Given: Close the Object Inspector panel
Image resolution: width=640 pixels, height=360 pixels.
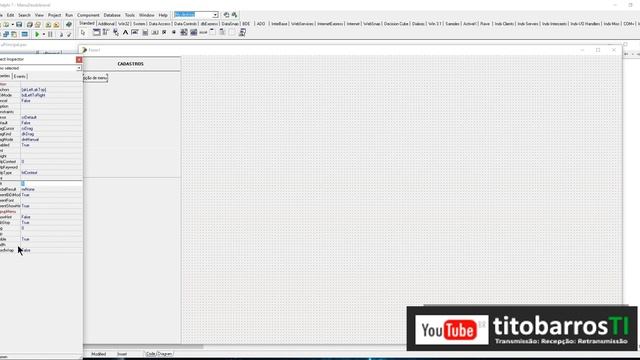Looking at the screenshot, I should tap(79, 60).
